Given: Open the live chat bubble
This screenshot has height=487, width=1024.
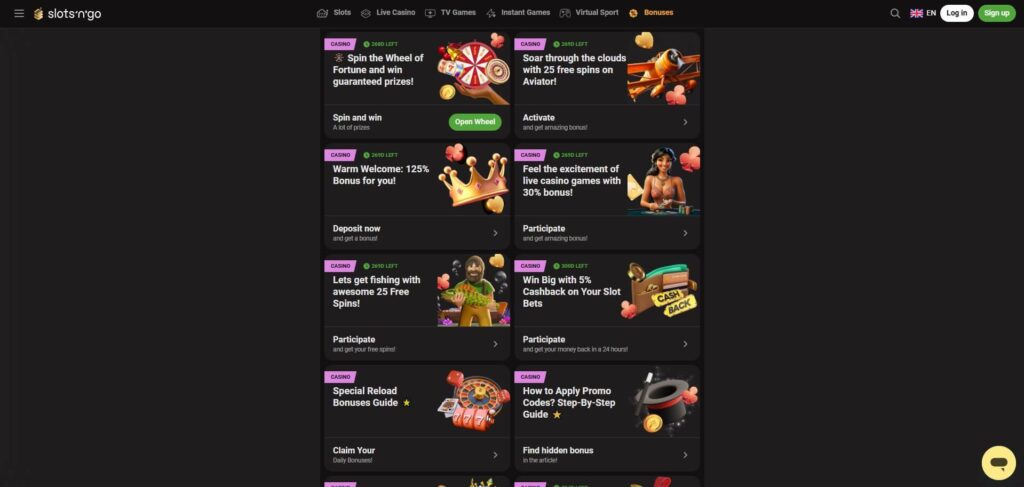Looking at the screenshot, I should click(999, 463).
